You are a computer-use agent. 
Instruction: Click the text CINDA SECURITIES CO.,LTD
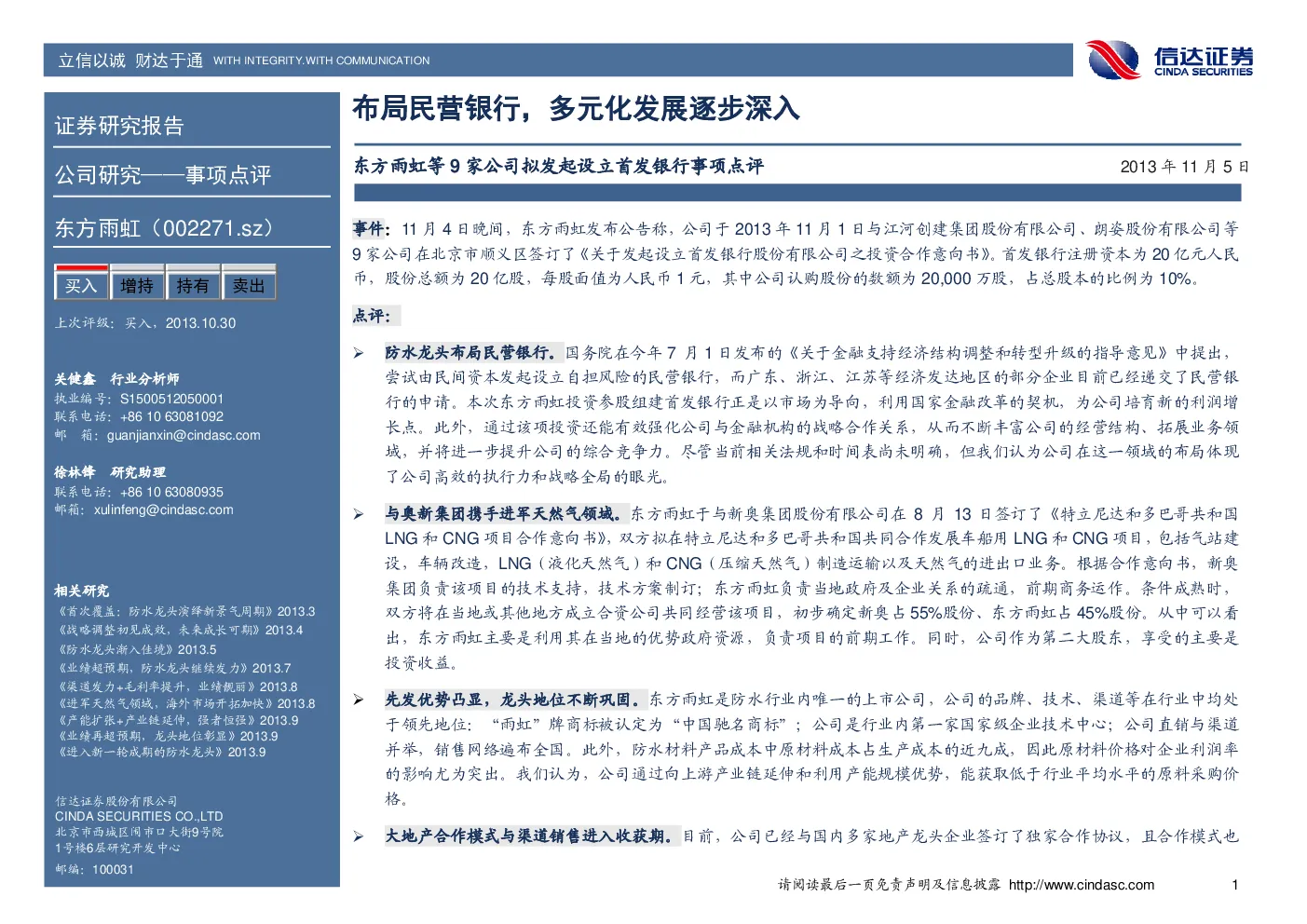pyautogui.click(x=139, y=816)
